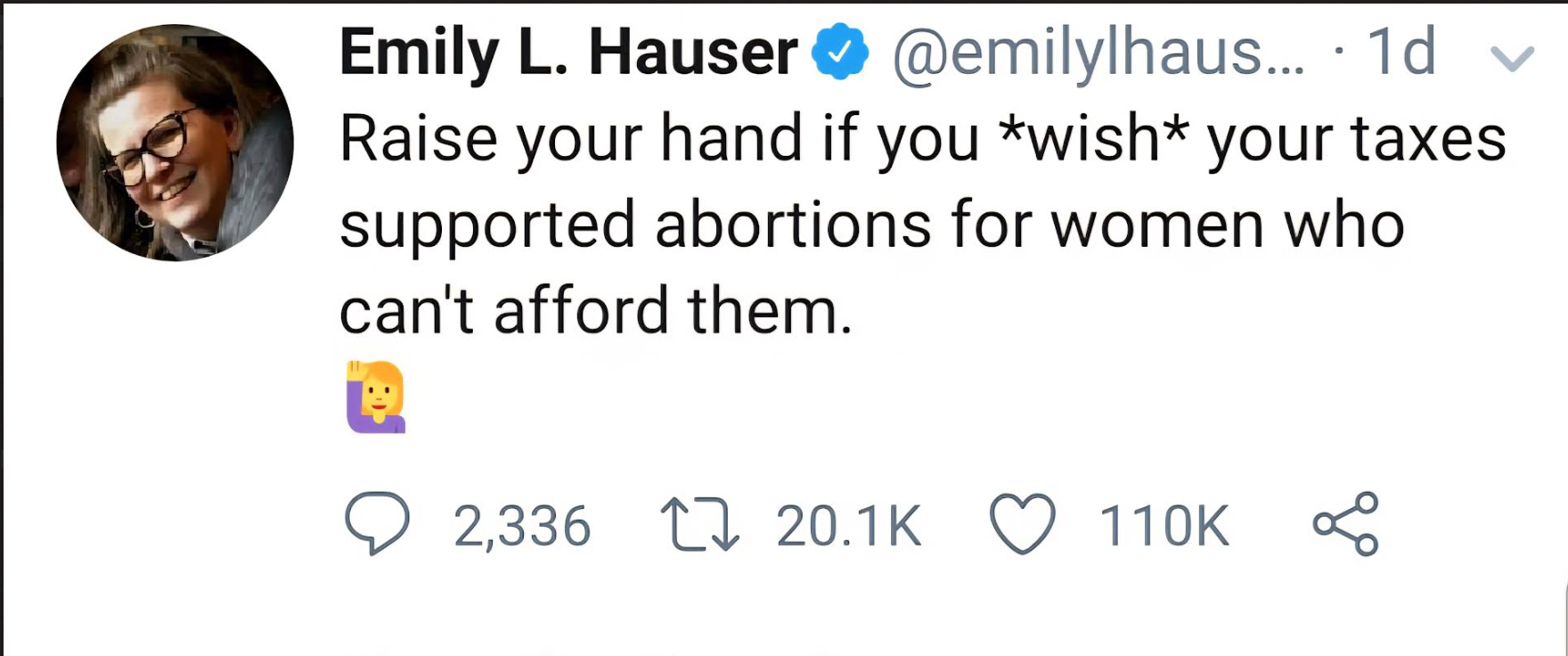Expand the tweet options chevron
Screen dimensions: 1568x656
coord(1512,58)
